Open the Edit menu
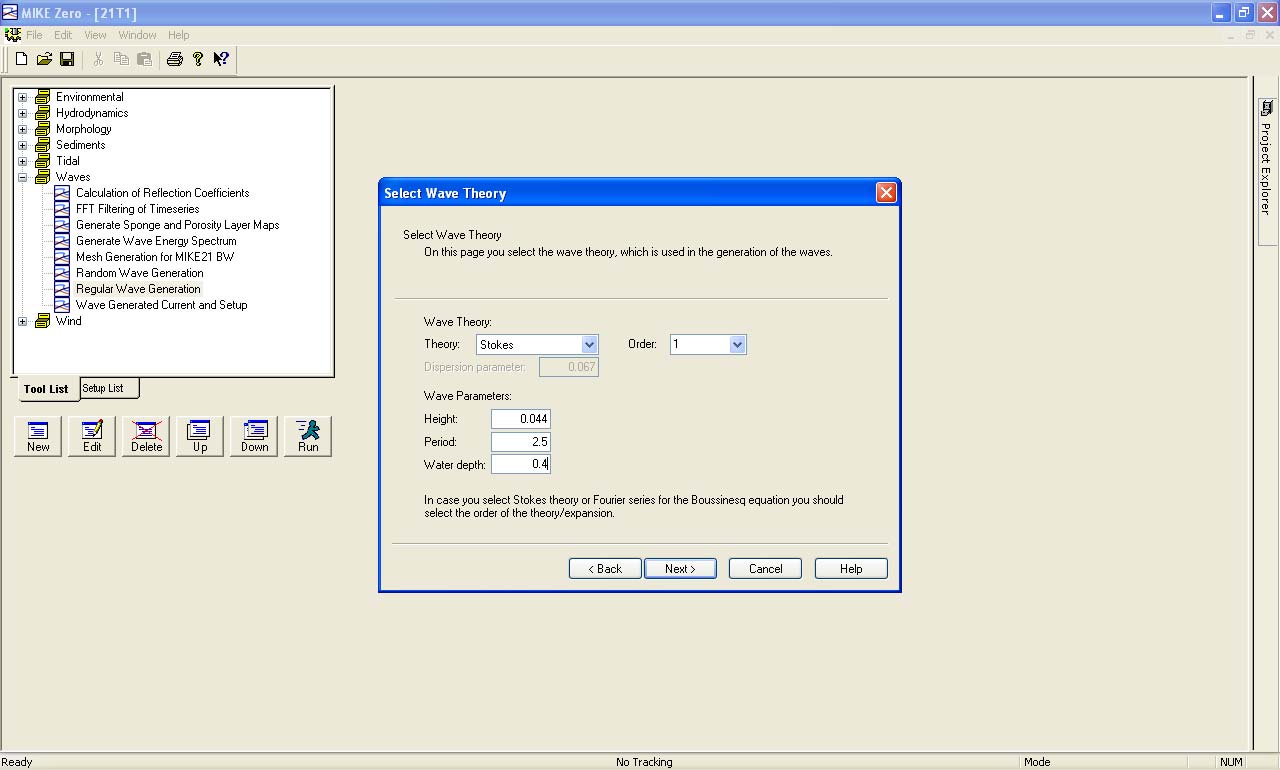 click(63, 35)
